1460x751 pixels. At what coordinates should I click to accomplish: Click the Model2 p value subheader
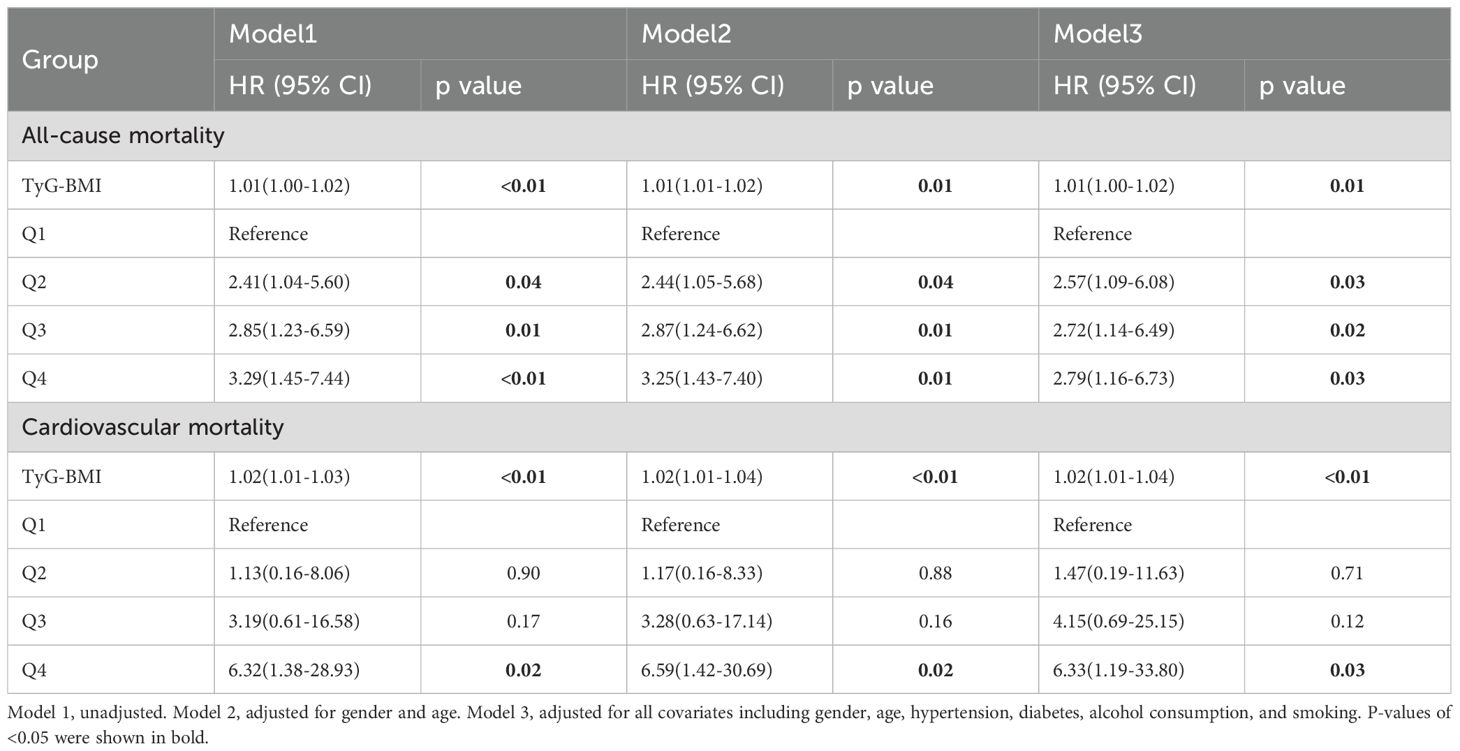(x=890, y=86)
